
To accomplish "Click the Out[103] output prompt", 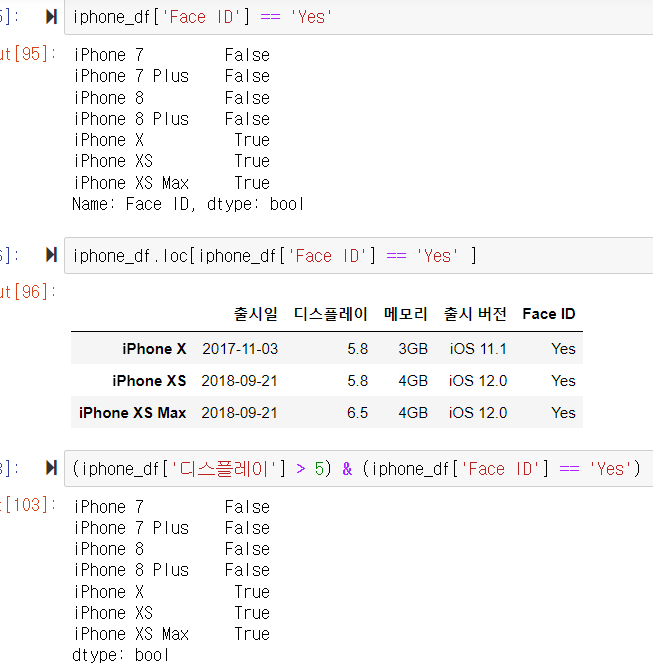I will click(28, 505).
